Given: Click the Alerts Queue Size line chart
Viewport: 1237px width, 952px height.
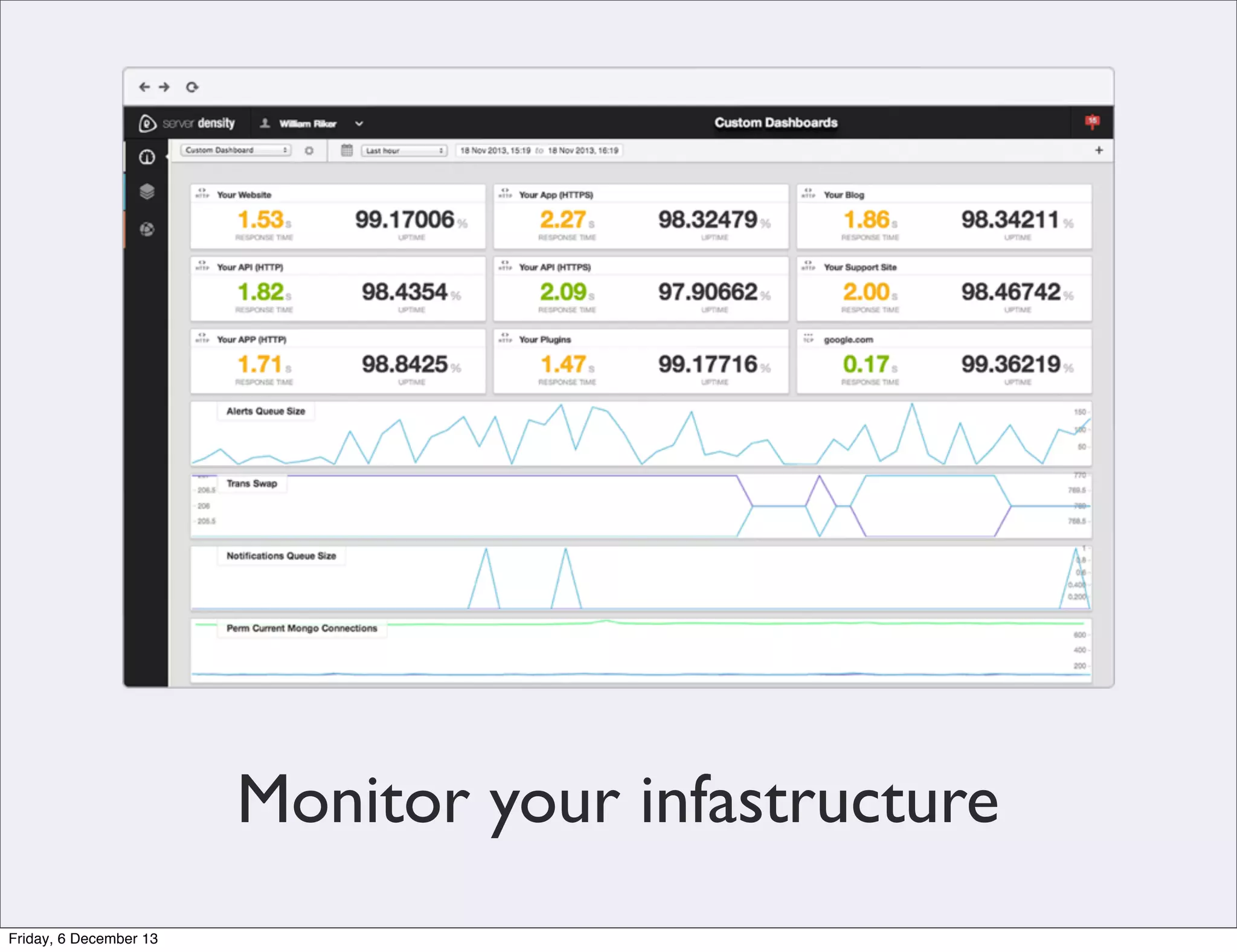Looking at the screenshot, I should (x=641, y=434).
